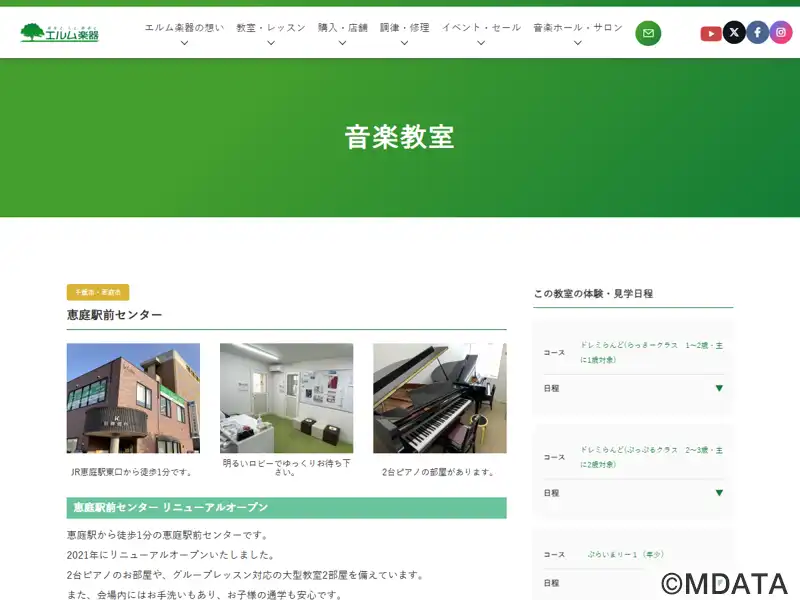800x600 pixels.
Task: Click the 日程 label in the ぷらいまりー1 card
Action: [552, 583]
